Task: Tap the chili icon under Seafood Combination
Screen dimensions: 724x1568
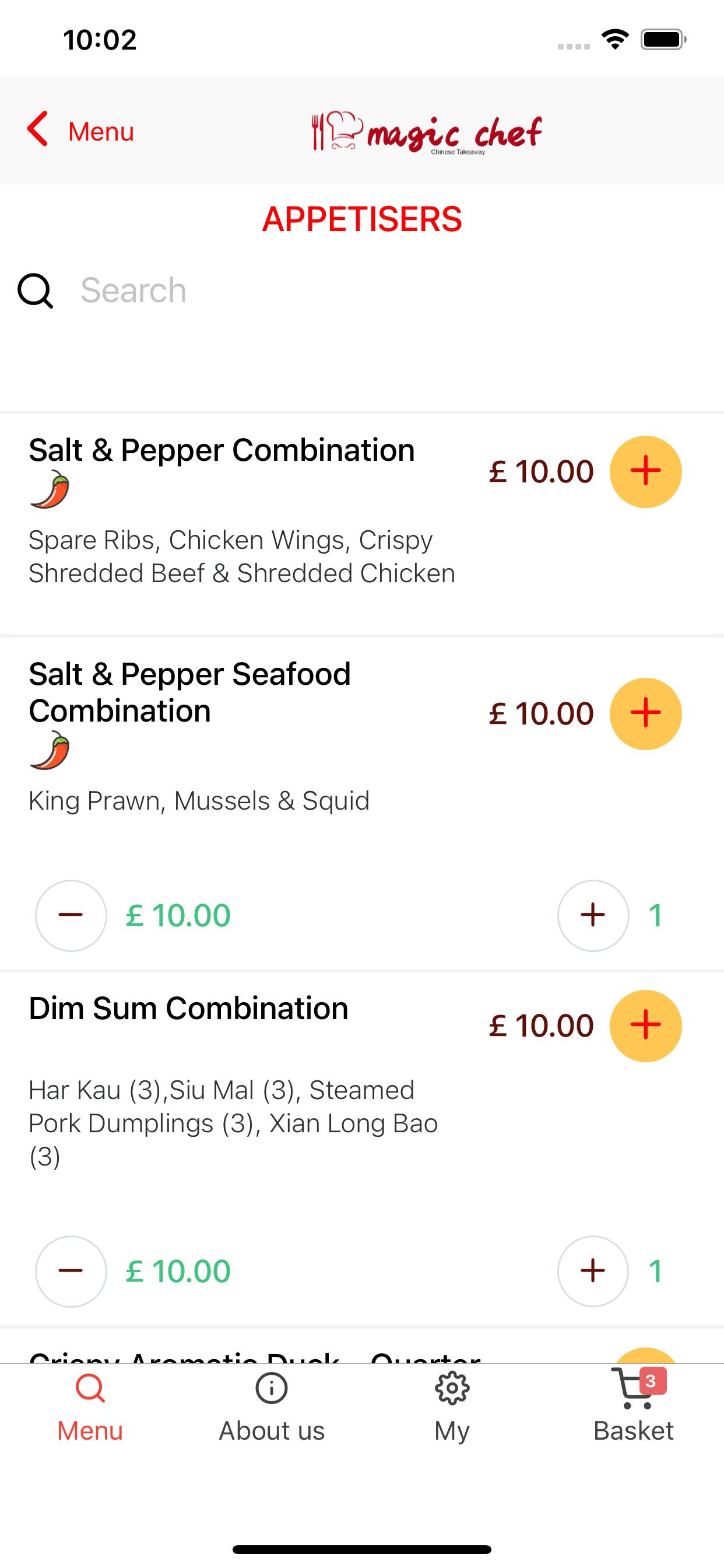Action: [50, 751]
